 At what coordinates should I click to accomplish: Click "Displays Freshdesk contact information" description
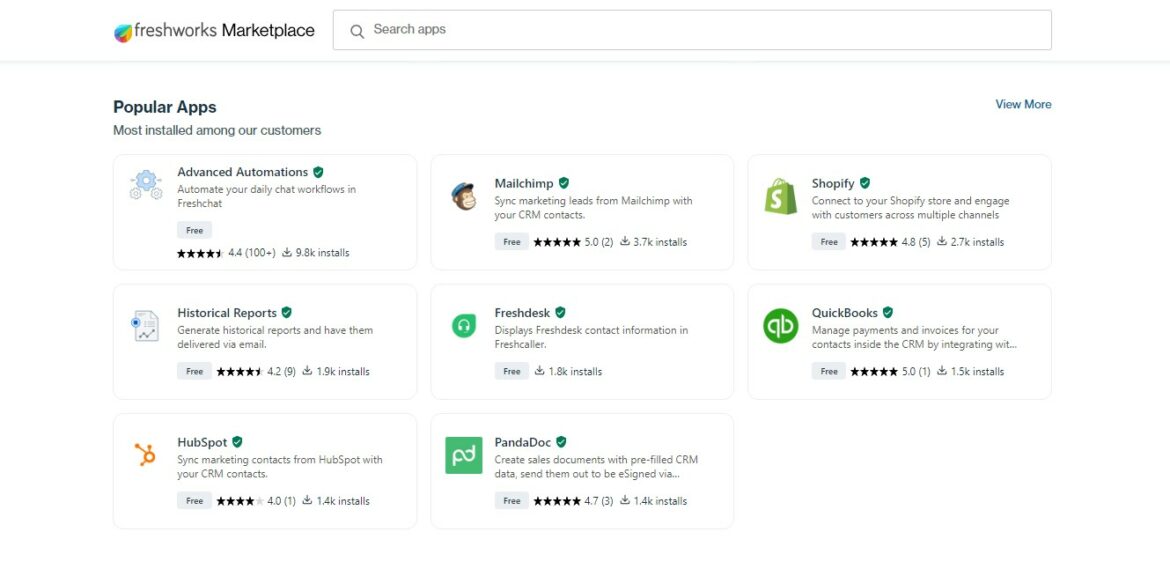(591, 337)
